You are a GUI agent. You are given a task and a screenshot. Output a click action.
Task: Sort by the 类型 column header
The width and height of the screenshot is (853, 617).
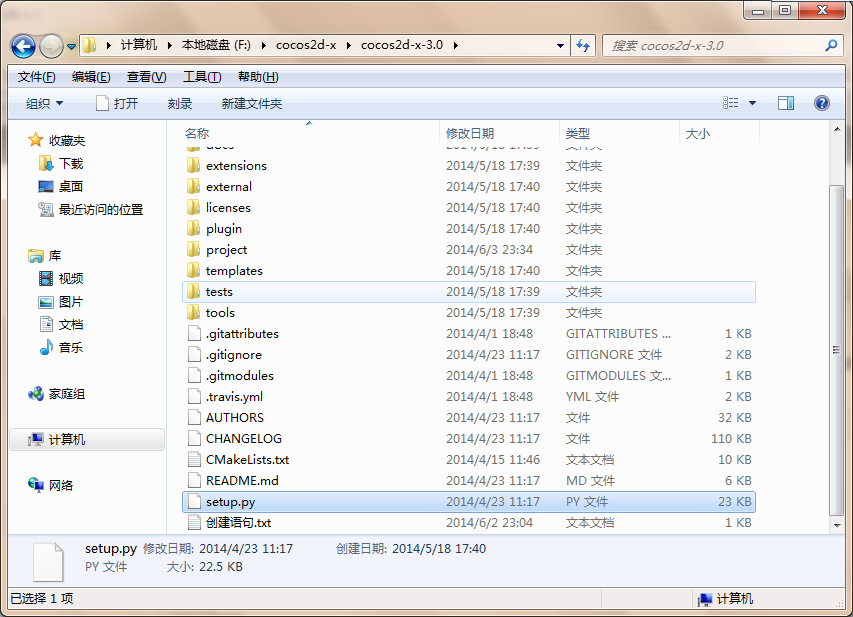[x=578, y=134]
